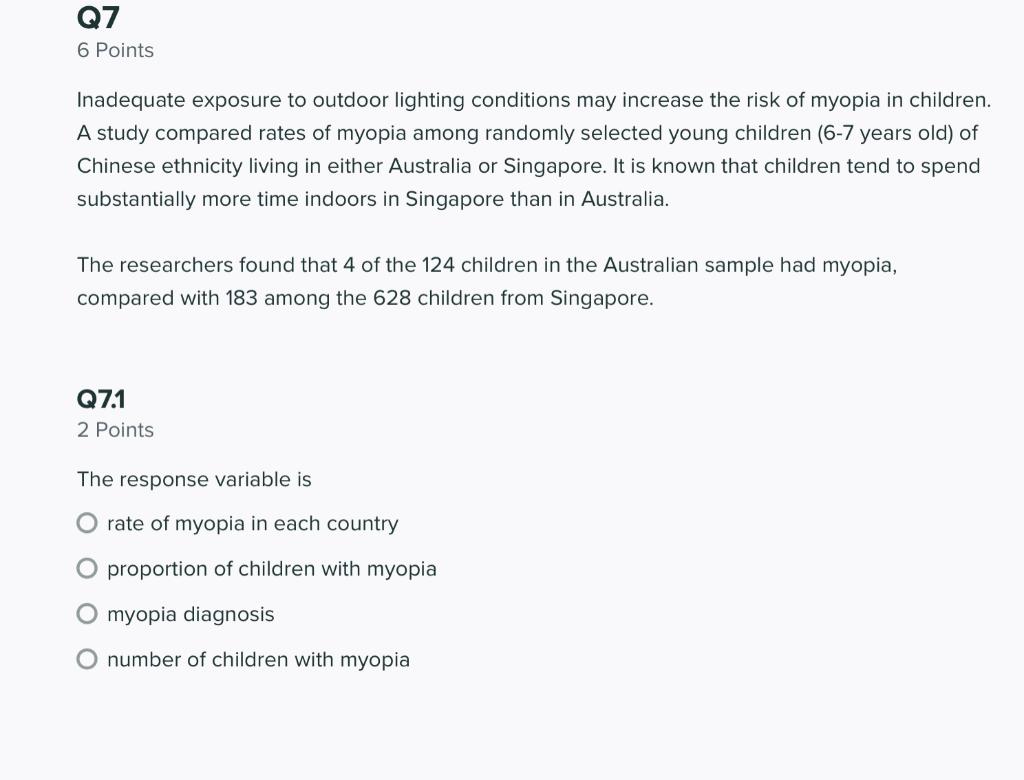Click the '2 Points' text under Q7.1
The height and width of the screenshot is (780, 1024).
[x=115, y=430]
